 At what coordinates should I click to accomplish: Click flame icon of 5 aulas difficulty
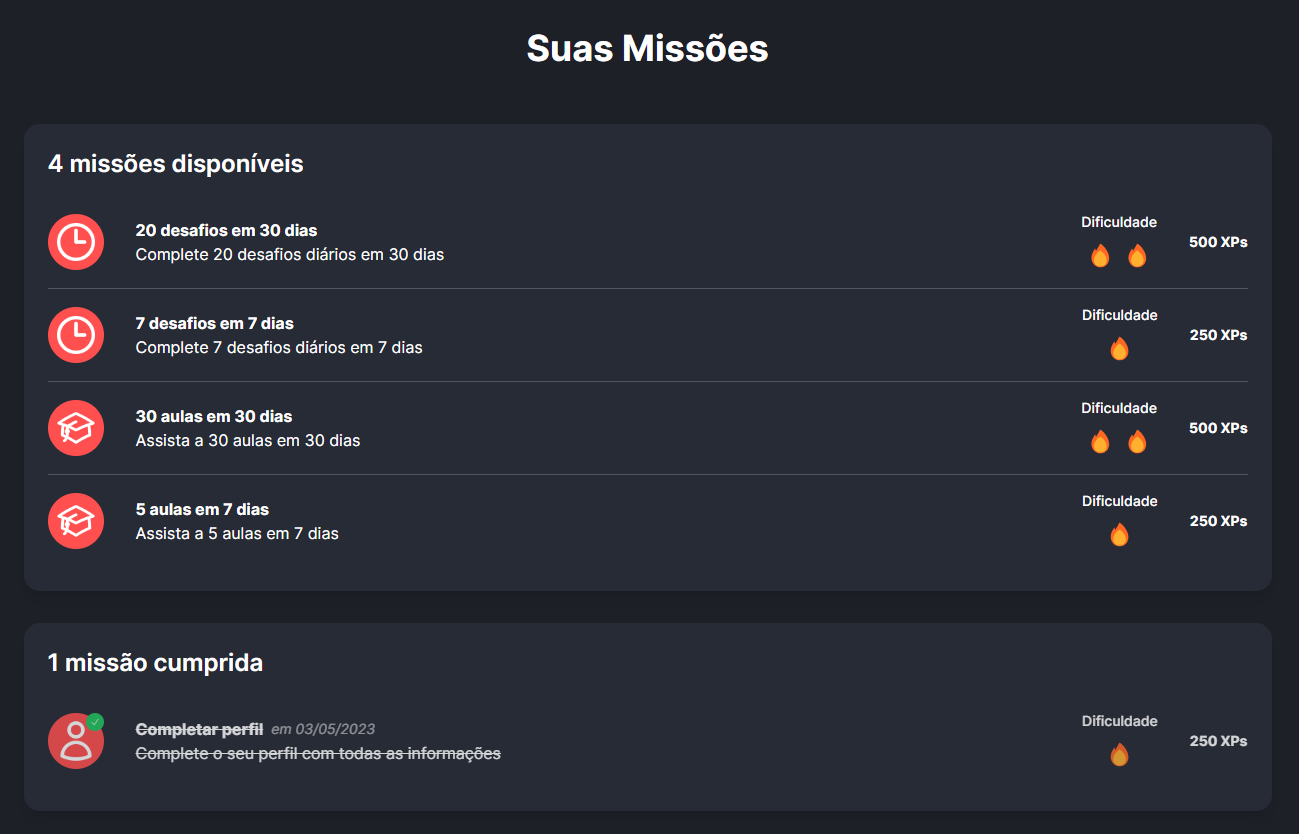pos(1119,535)
